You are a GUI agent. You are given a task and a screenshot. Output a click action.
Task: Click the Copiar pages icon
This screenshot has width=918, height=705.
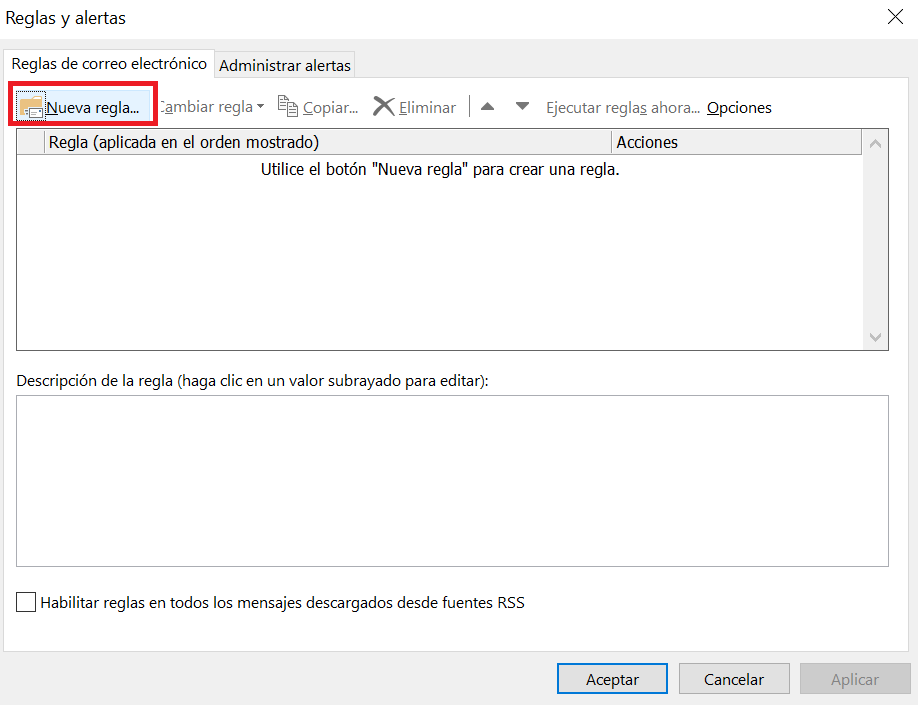tap(287, 106)
